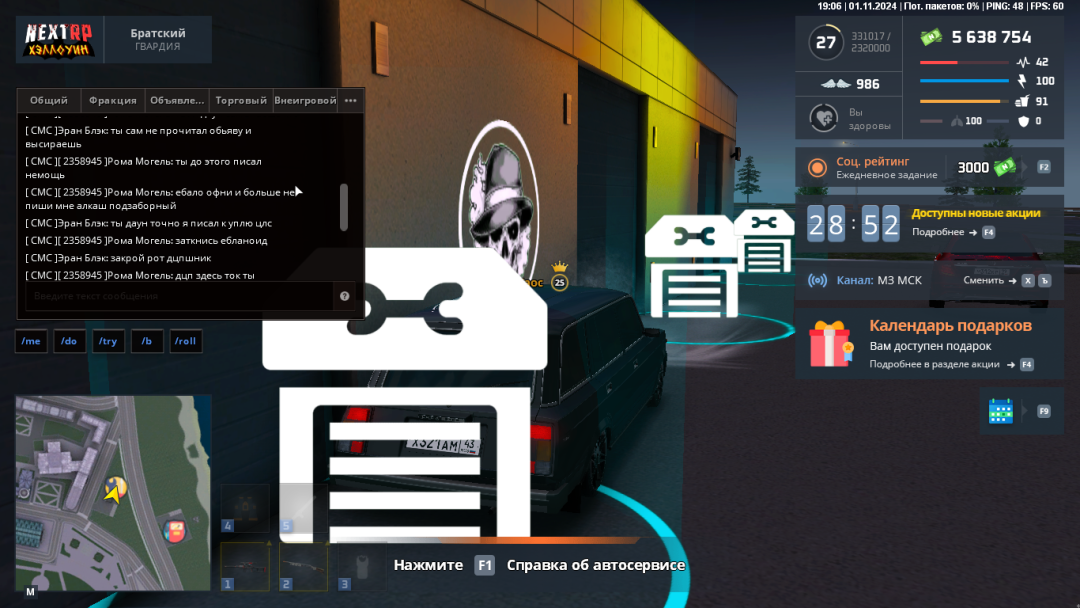Click the chat scrollbar thumb
This screenshot has width=1080, height=608.
pyautogui.click(x=344, y=207)
